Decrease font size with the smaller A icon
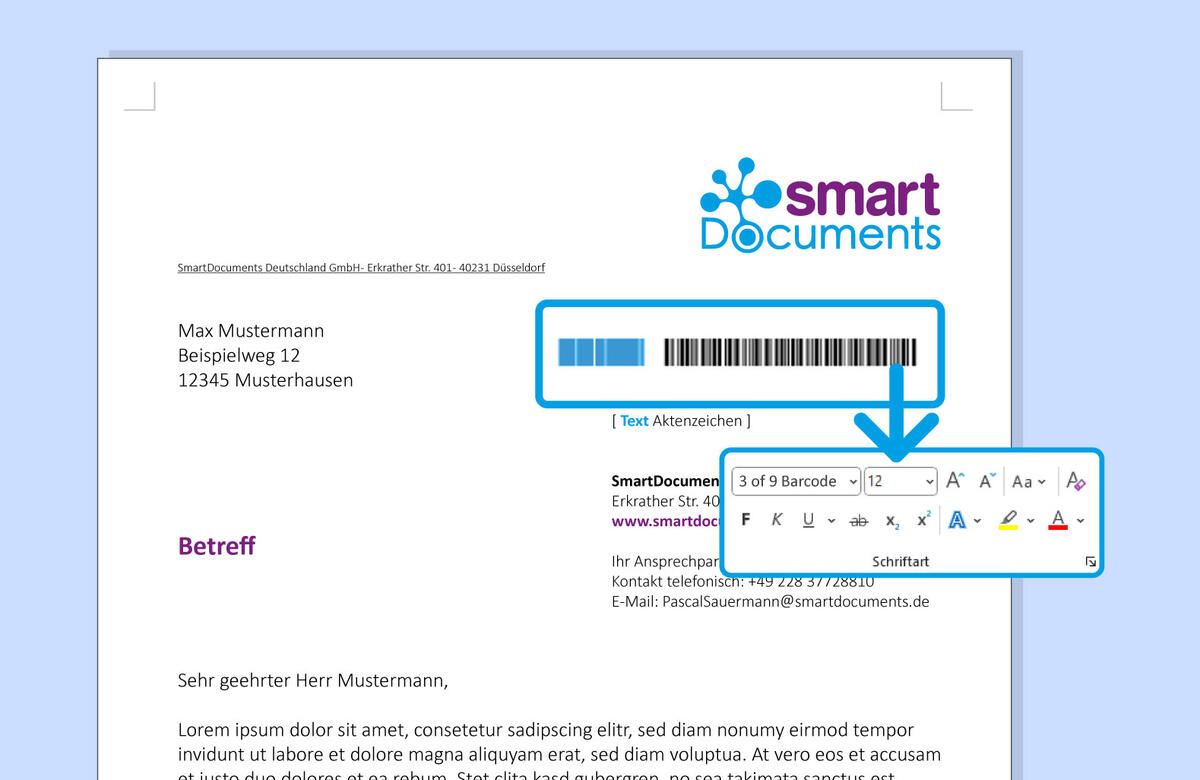1200x780 pixels. point(987,481)
